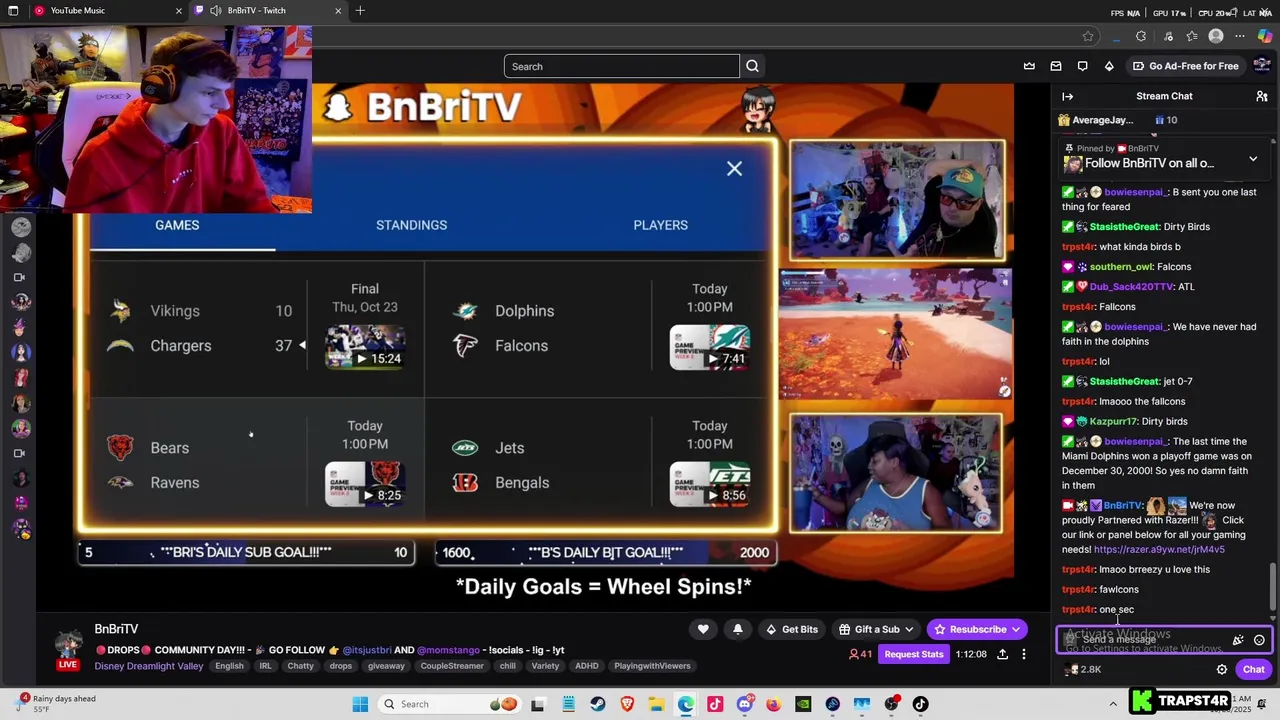Switch to the STANDINGS tab
Image resolution: width=1280 pixels, height=720 pixels.
coord(411,225)
